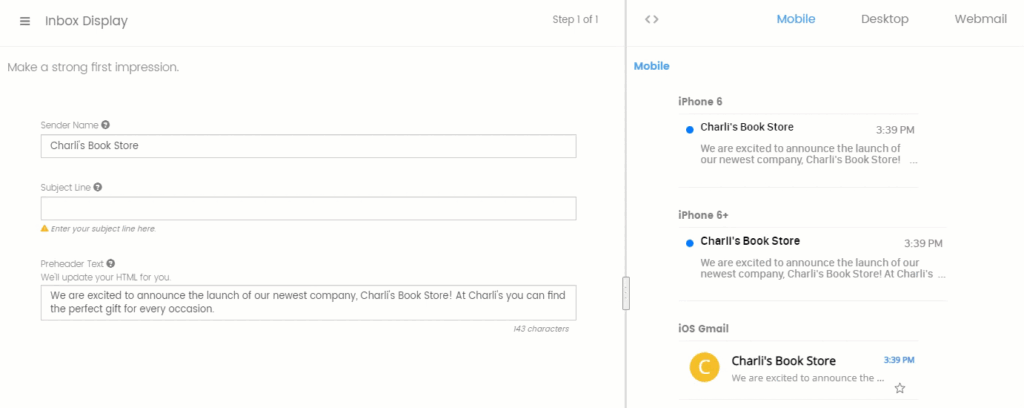Click the Step 1 of 1 indicator

coord(575,20)
